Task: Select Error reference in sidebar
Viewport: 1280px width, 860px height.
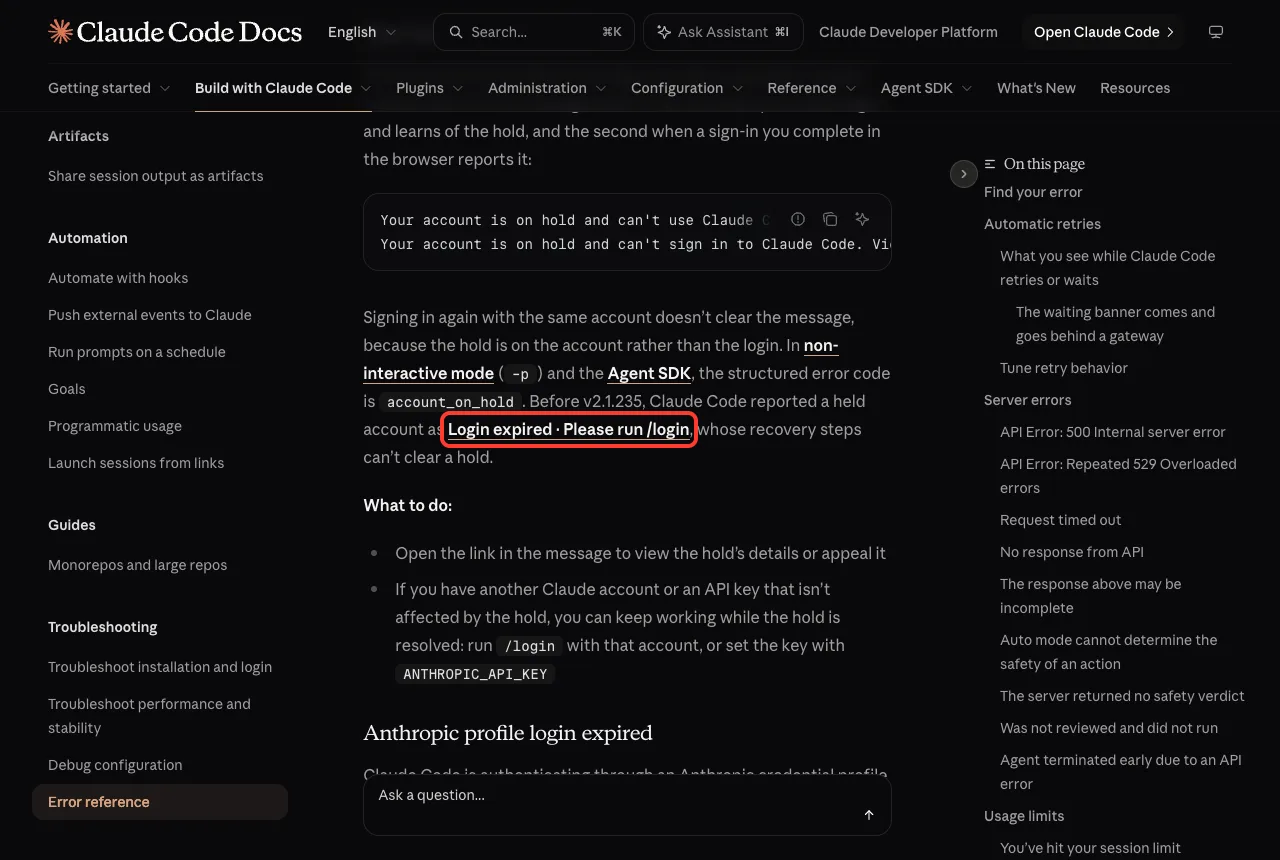Action: point(160,802)
